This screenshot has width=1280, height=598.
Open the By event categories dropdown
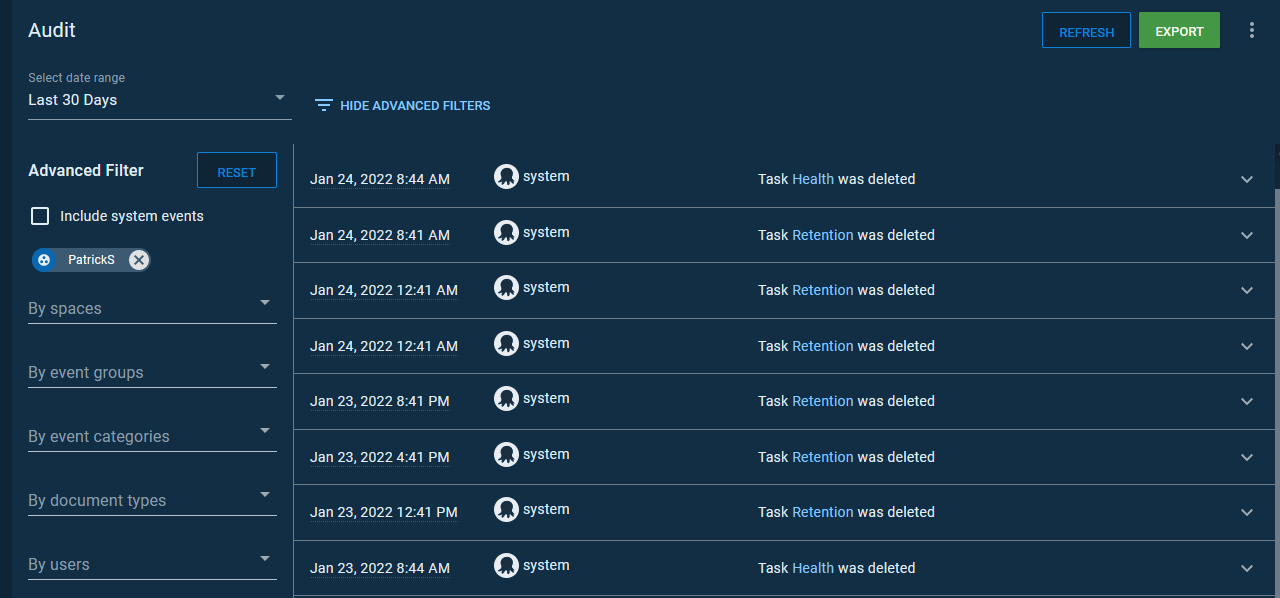pyautogui.click(x=152, y=436)
